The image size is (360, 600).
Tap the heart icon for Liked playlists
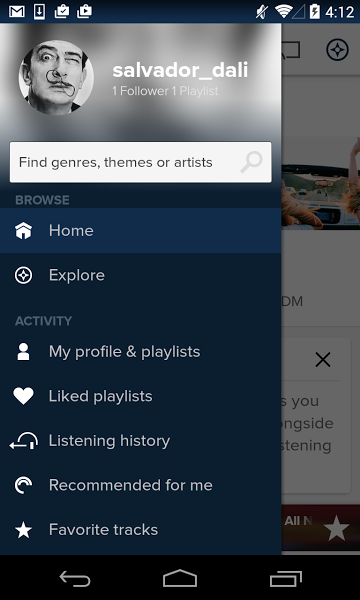(23, 396)
